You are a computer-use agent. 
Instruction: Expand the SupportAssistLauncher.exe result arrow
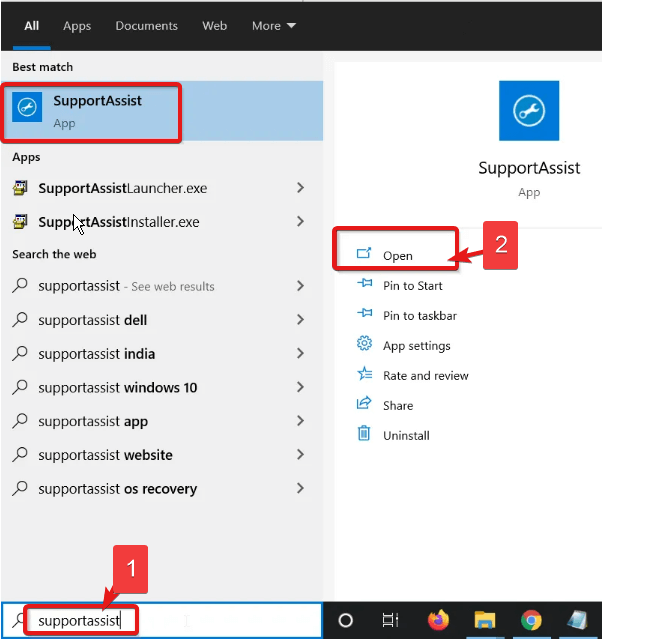301,188
